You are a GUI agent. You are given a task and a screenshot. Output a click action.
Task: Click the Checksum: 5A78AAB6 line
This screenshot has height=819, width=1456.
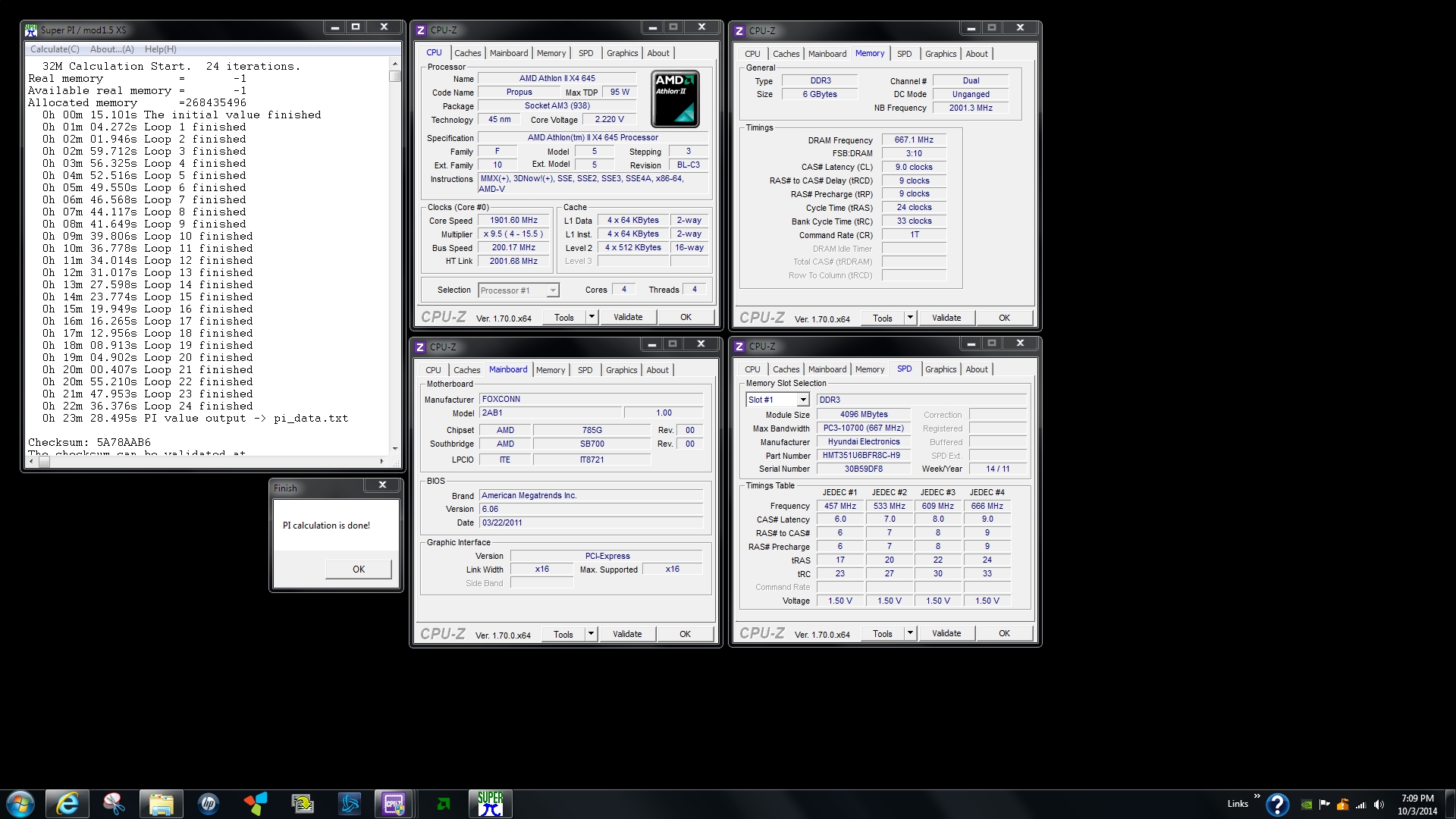tap(89, 443)
